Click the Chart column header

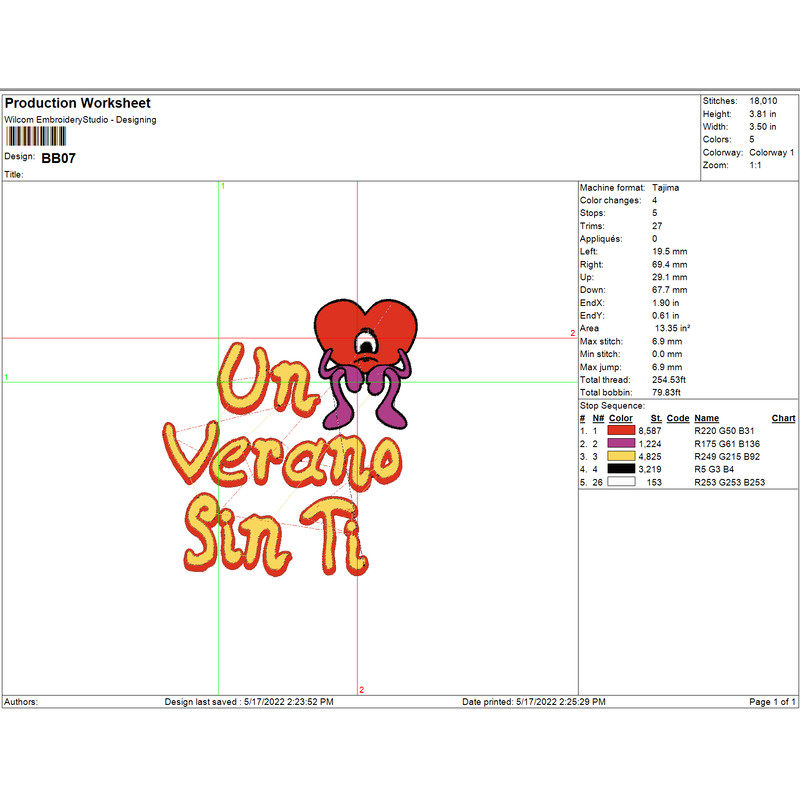pos(783,418)
